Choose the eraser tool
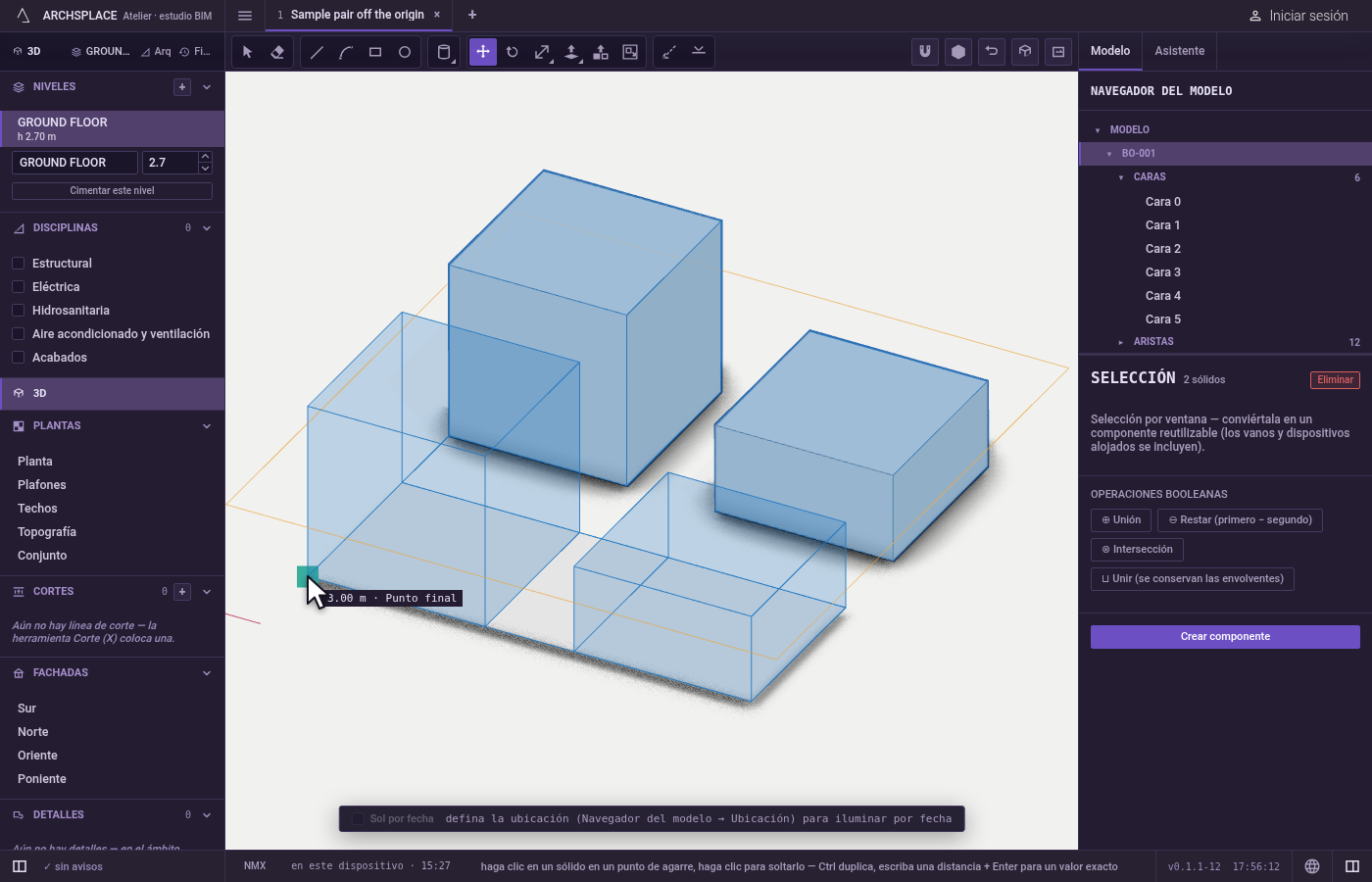 point(277,52)
